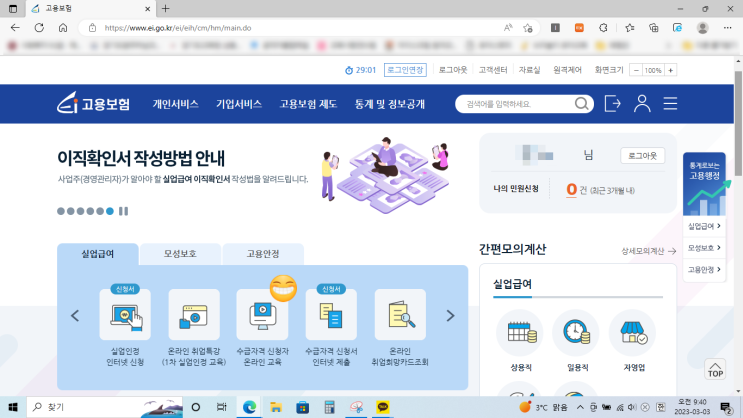Image resolution: width=743 pixels, height=418 pixels.
Task: Expand 실업급여 in side quick menu
Action: (704, 226)
